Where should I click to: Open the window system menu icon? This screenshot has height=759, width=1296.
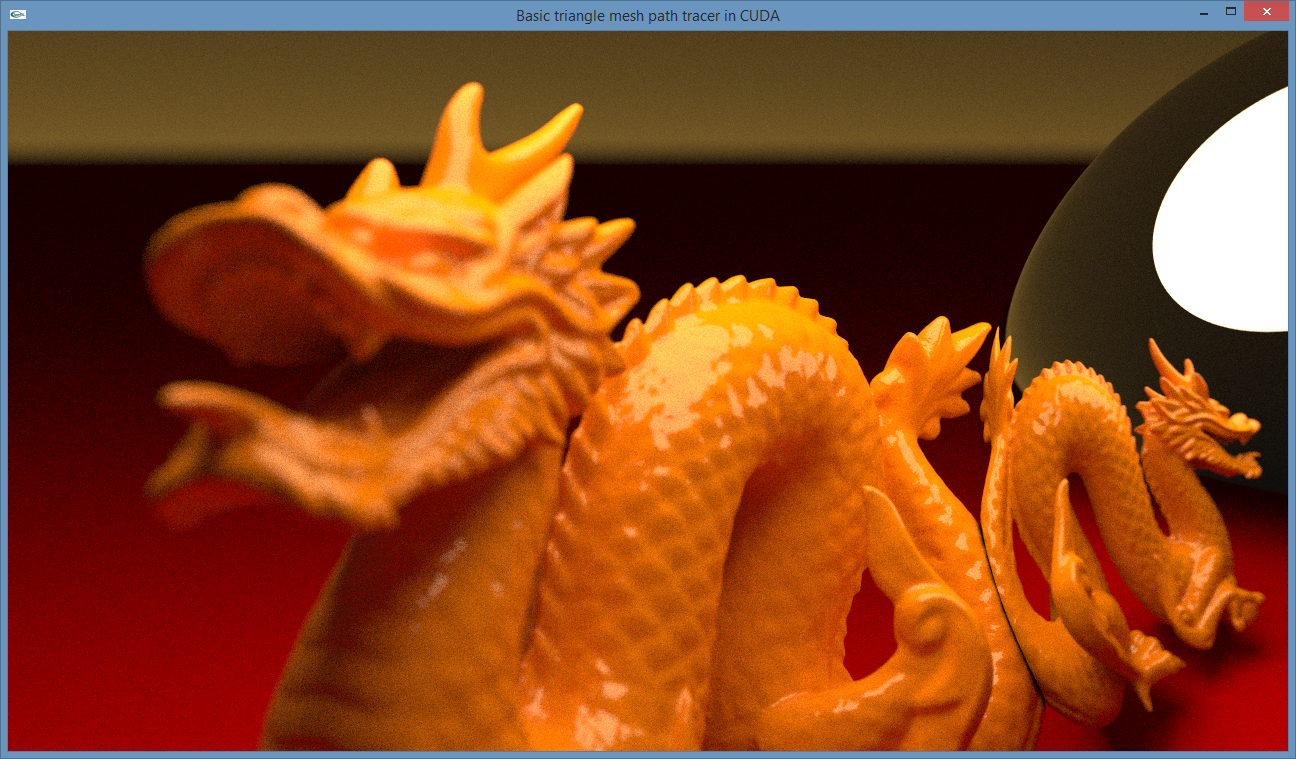click(18, 15)
